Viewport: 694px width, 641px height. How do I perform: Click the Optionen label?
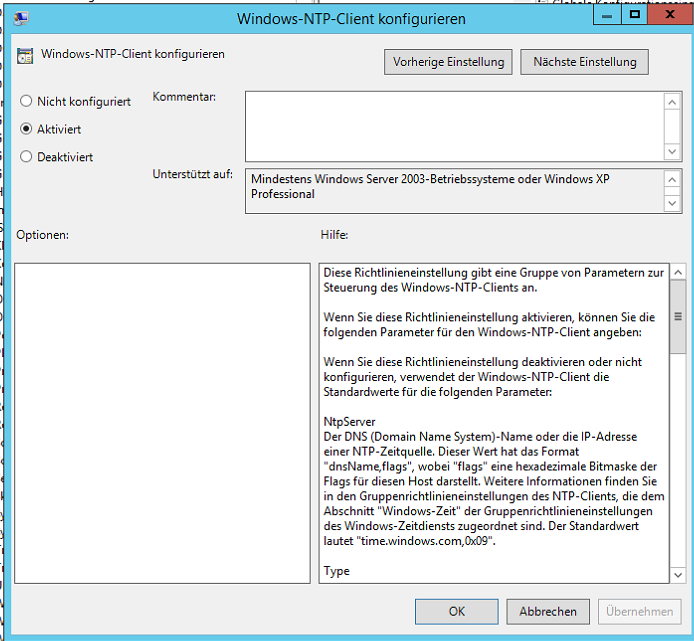42,235
